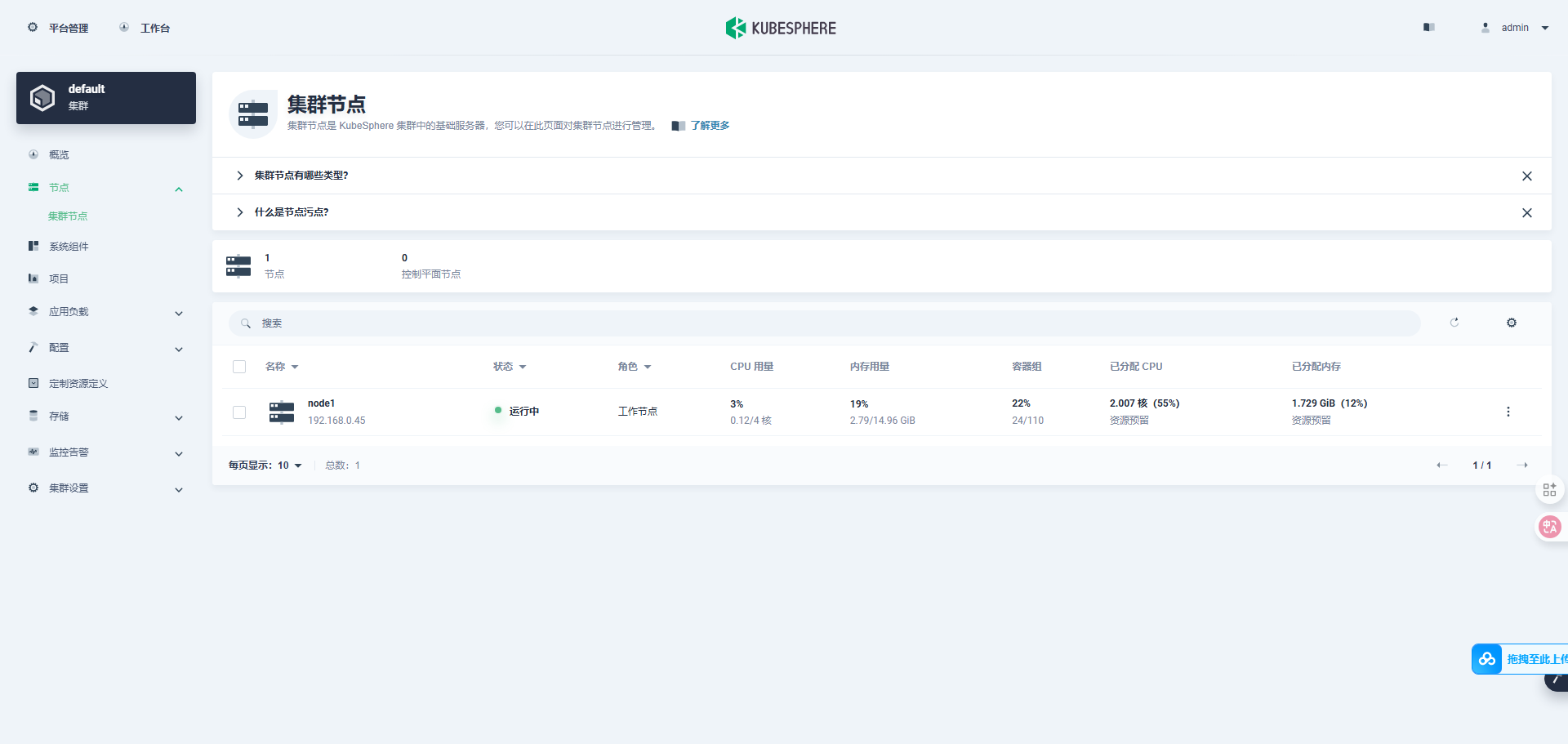Click the 应用负载 layers icon
This screenshot has height=744, width=1568.
pos(33,311)
